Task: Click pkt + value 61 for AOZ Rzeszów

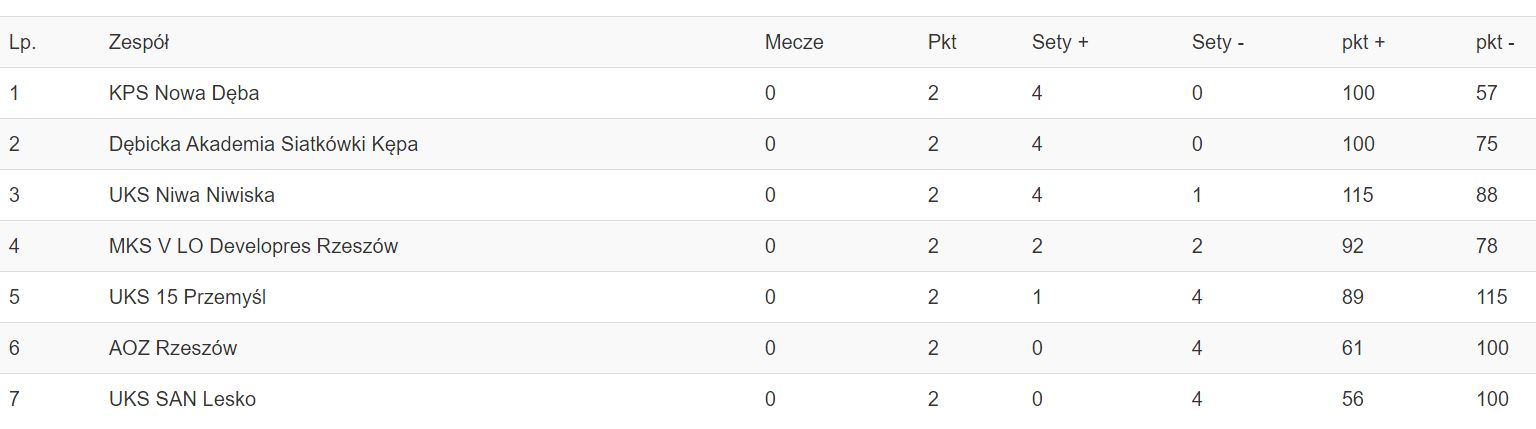Action: [x=1352, y=348]
